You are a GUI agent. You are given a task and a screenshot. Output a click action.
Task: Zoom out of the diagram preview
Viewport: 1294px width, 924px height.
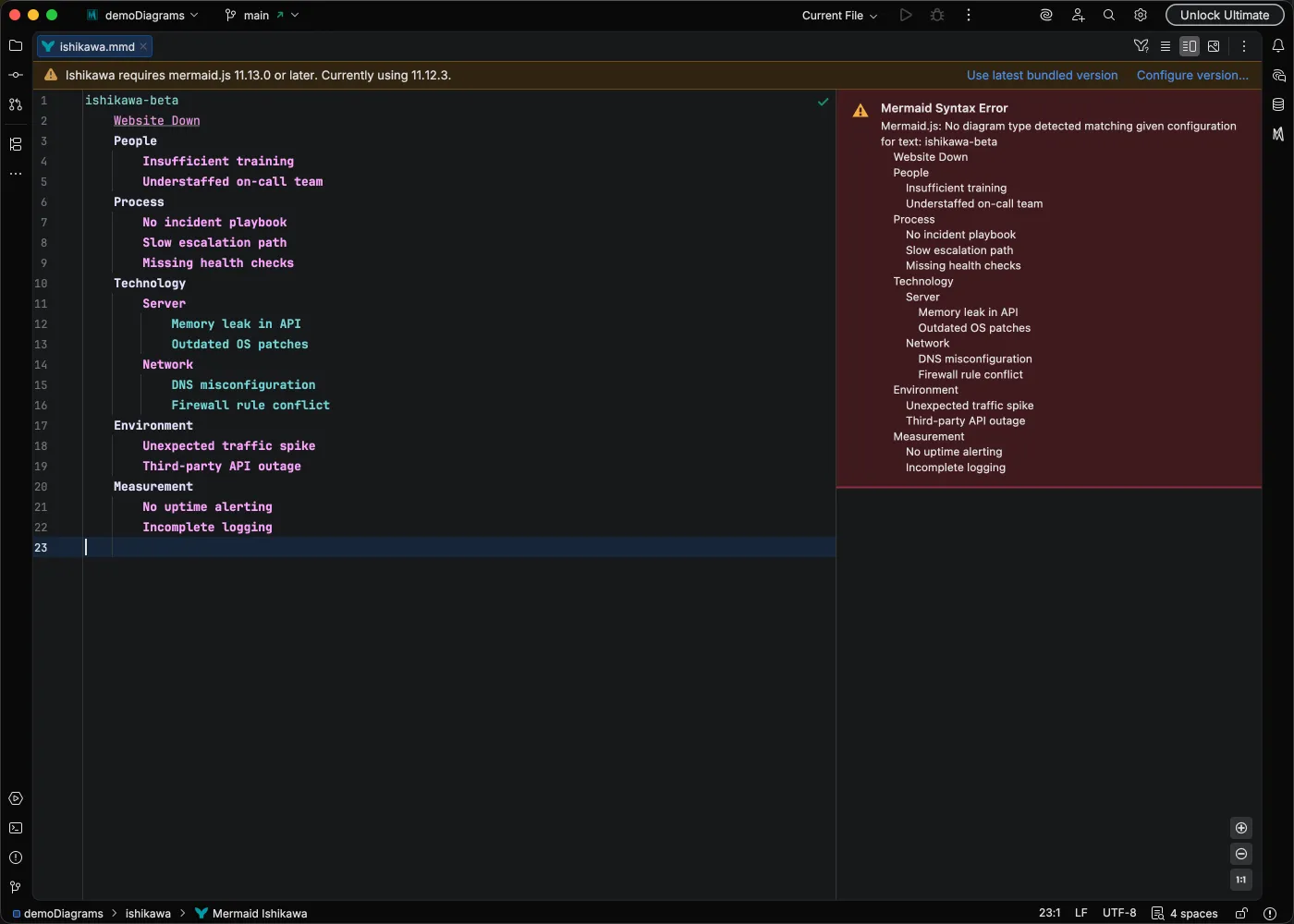click(1241, 854)
